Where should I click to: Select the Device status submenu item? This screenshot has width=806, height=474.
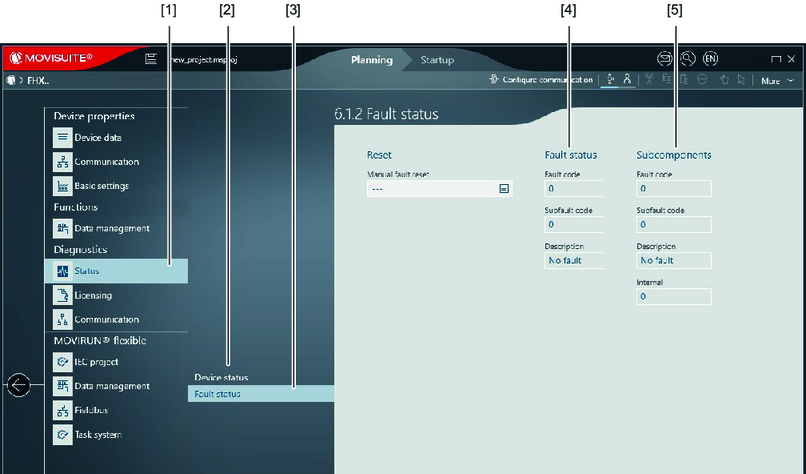pos(221,377)
